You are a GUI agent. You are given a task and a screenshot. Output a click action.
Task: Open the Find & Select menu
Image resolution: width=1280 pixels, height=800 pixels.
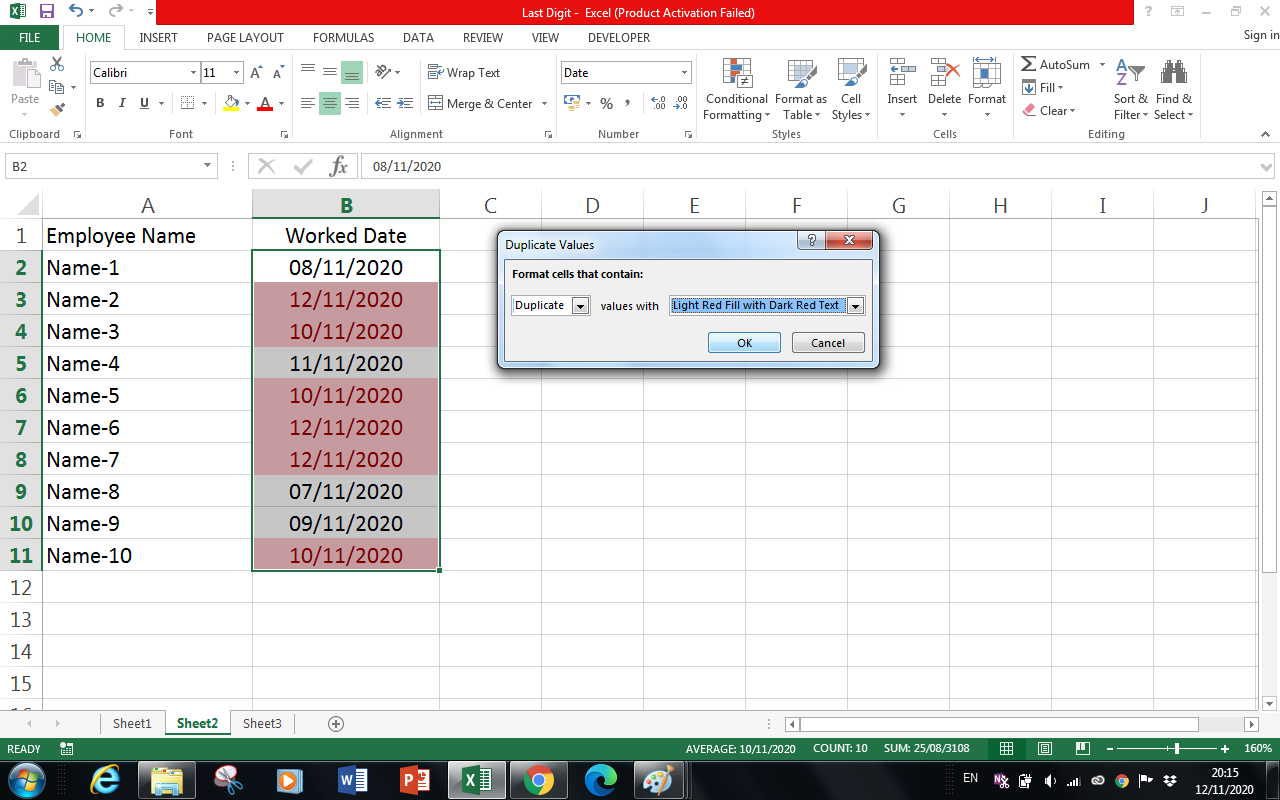[1173, 90]
